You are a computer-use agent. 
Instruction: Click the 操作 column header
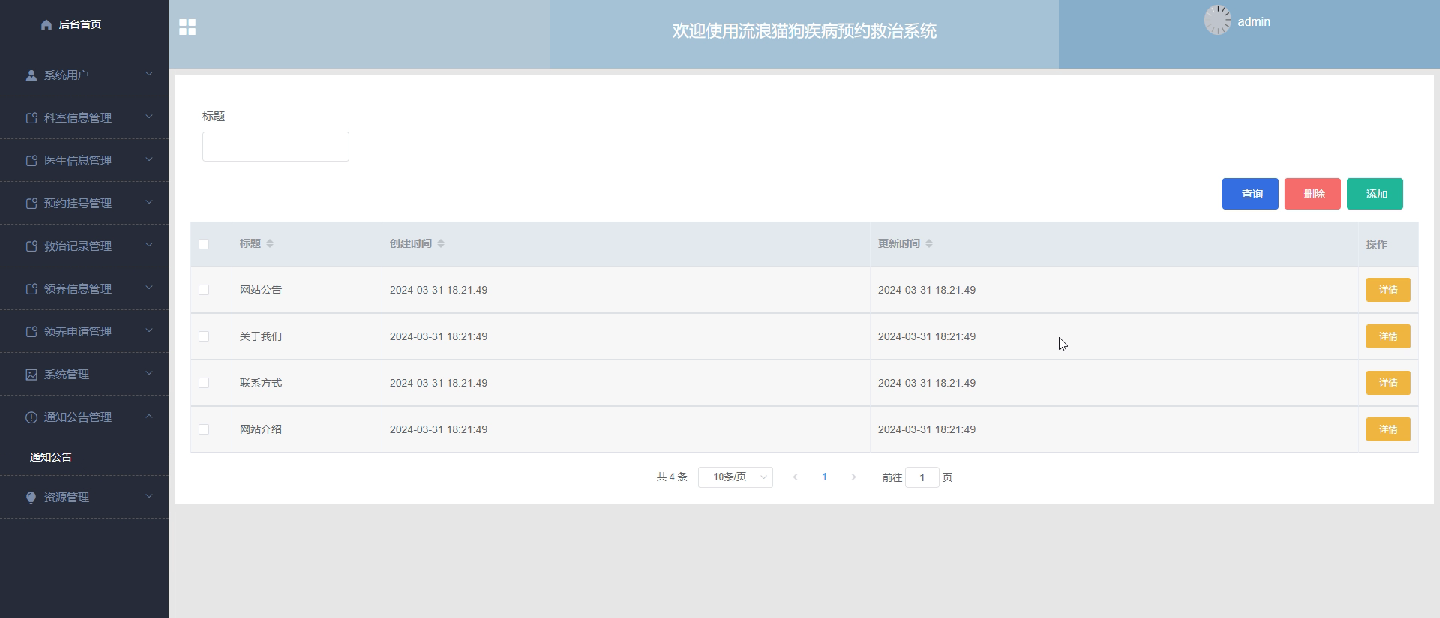coord(1376,244)
